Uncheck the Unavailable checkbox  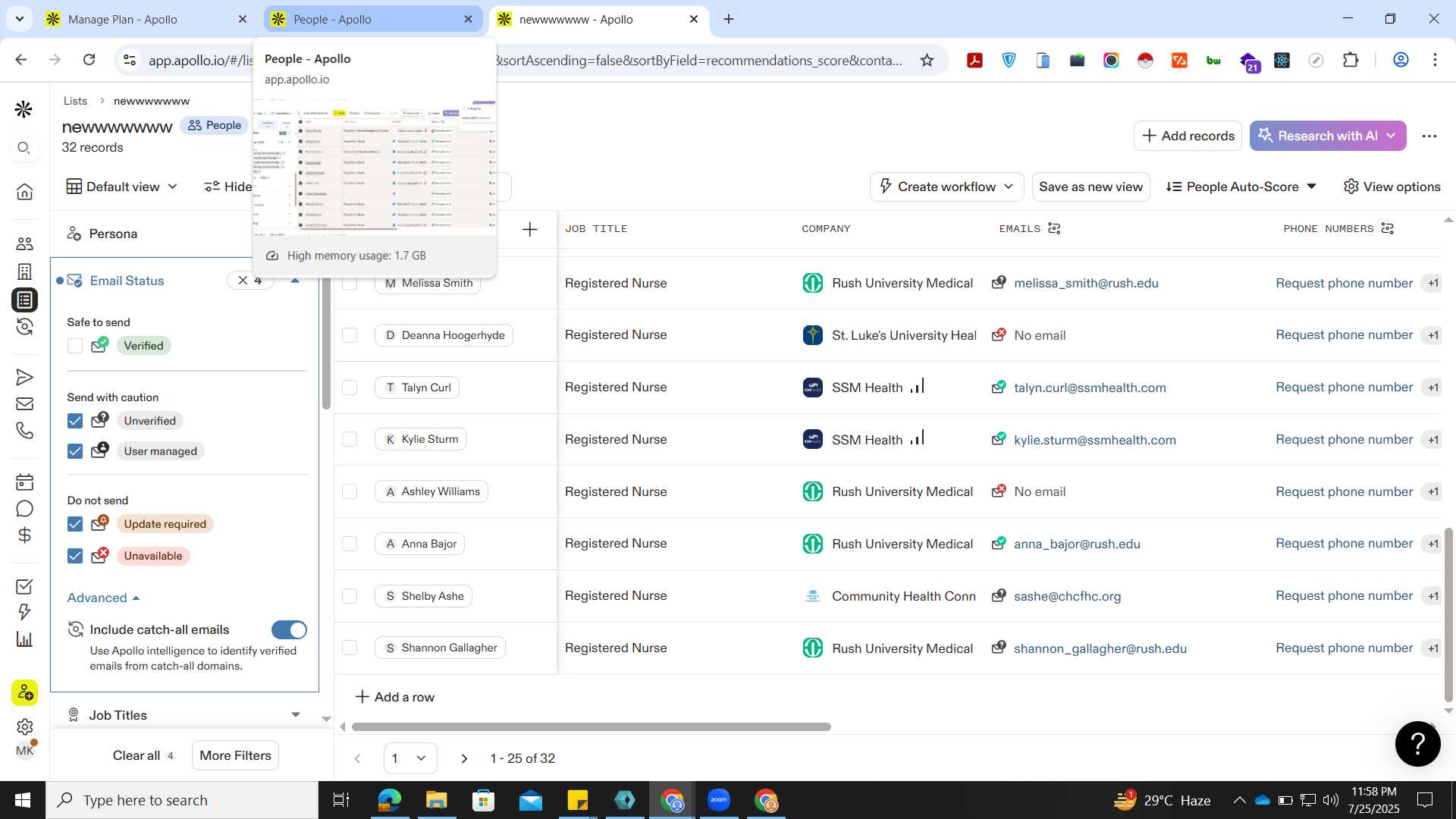pos(75,556)
